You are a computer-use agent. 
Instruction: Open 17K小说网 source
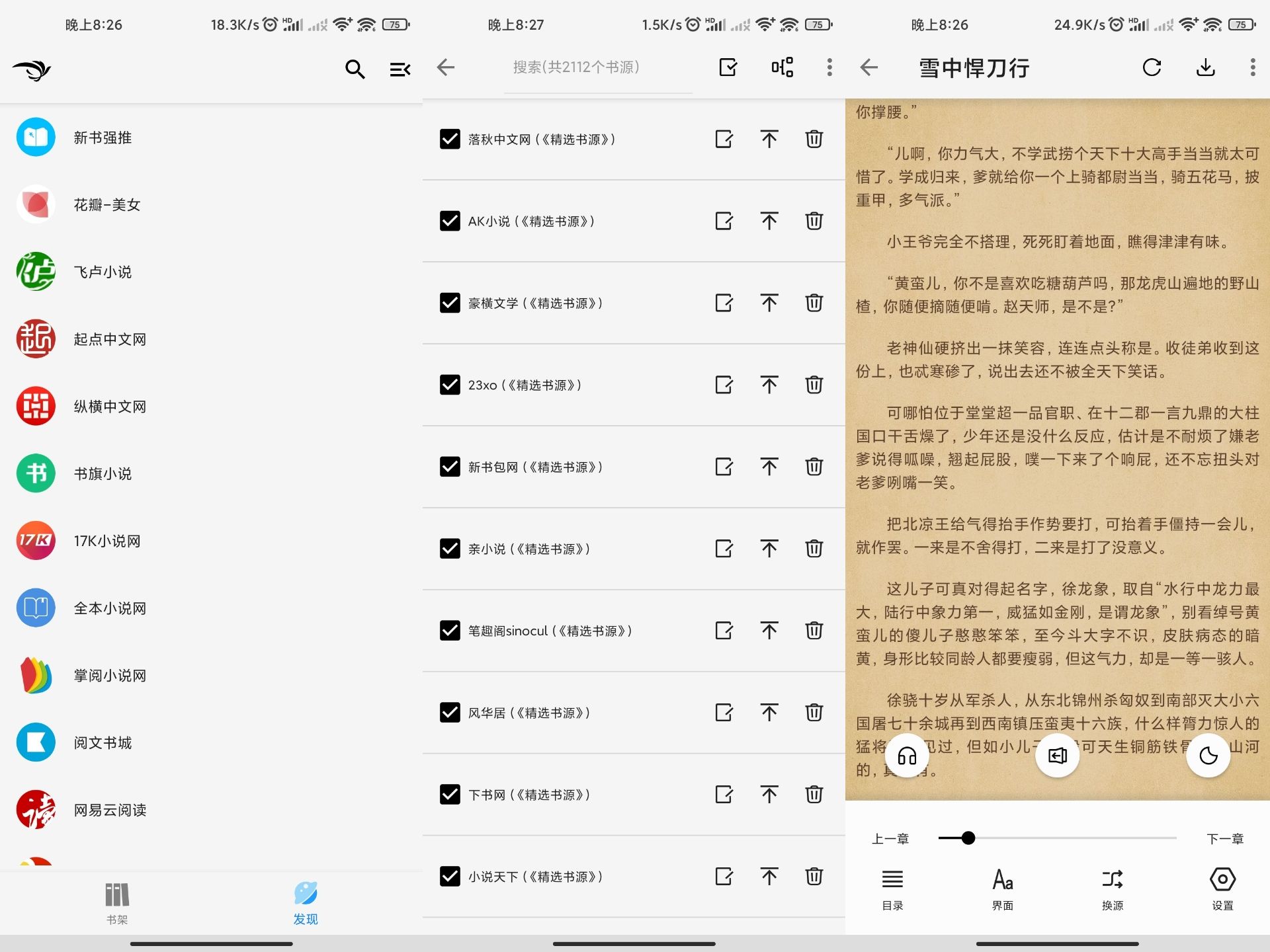[x=211, y=541]
